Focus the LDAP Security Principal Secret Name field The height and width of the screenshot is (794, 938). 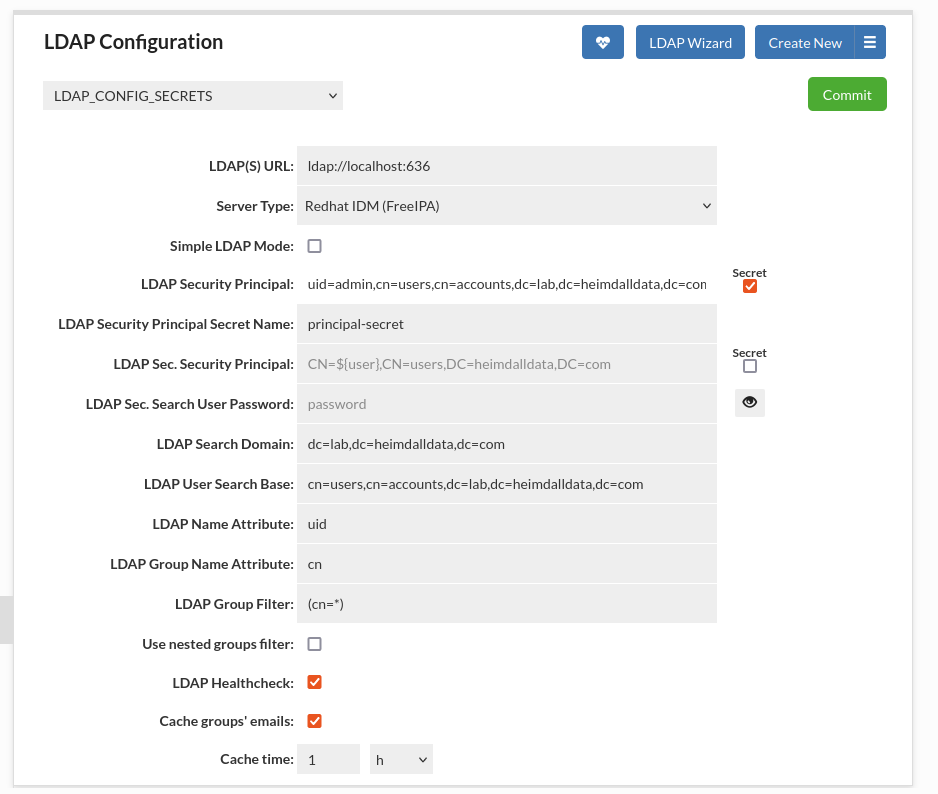tap(507, 324)
